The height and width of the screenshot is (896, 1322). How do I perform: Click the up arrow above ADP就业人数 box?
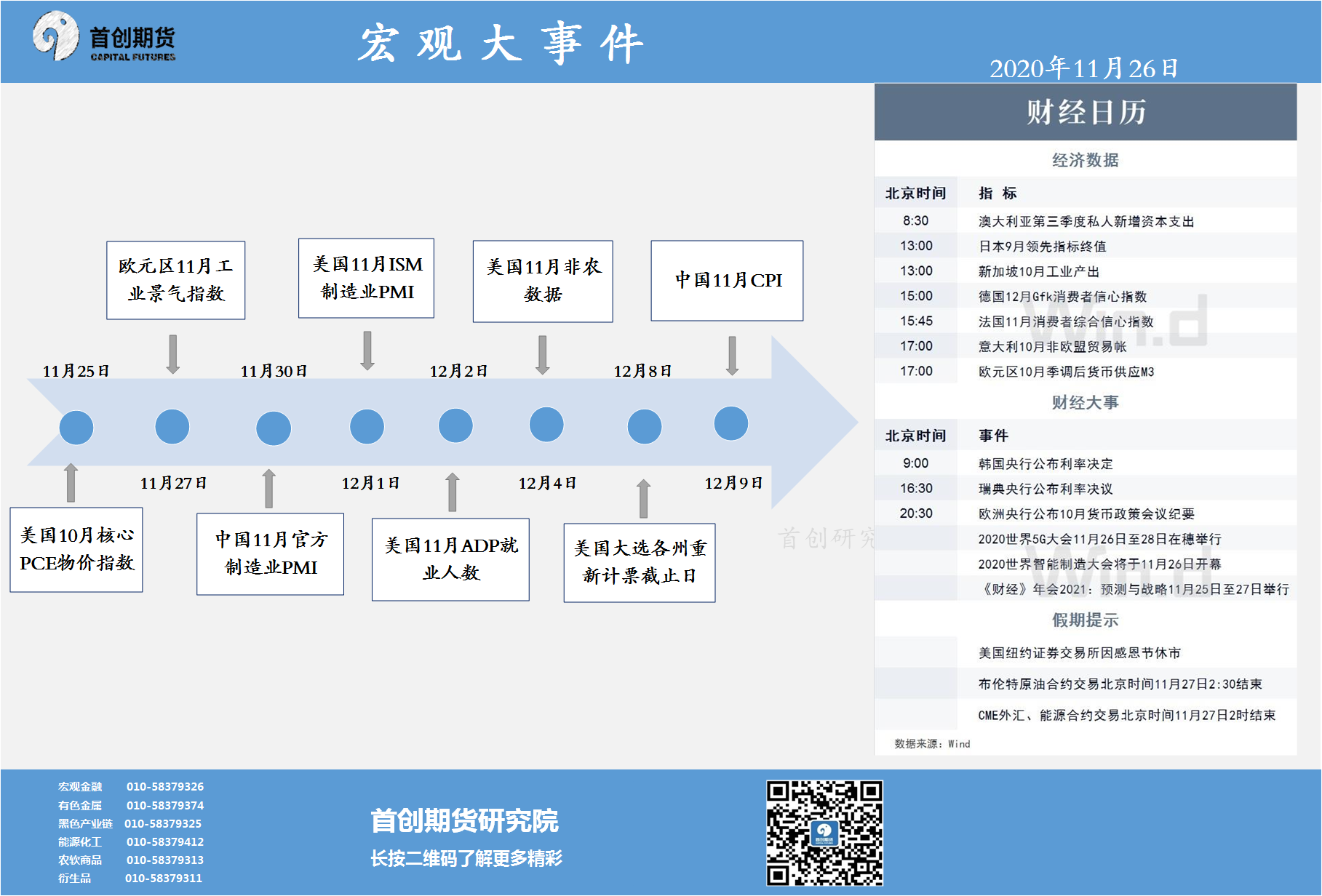click(x=453, y=492)
